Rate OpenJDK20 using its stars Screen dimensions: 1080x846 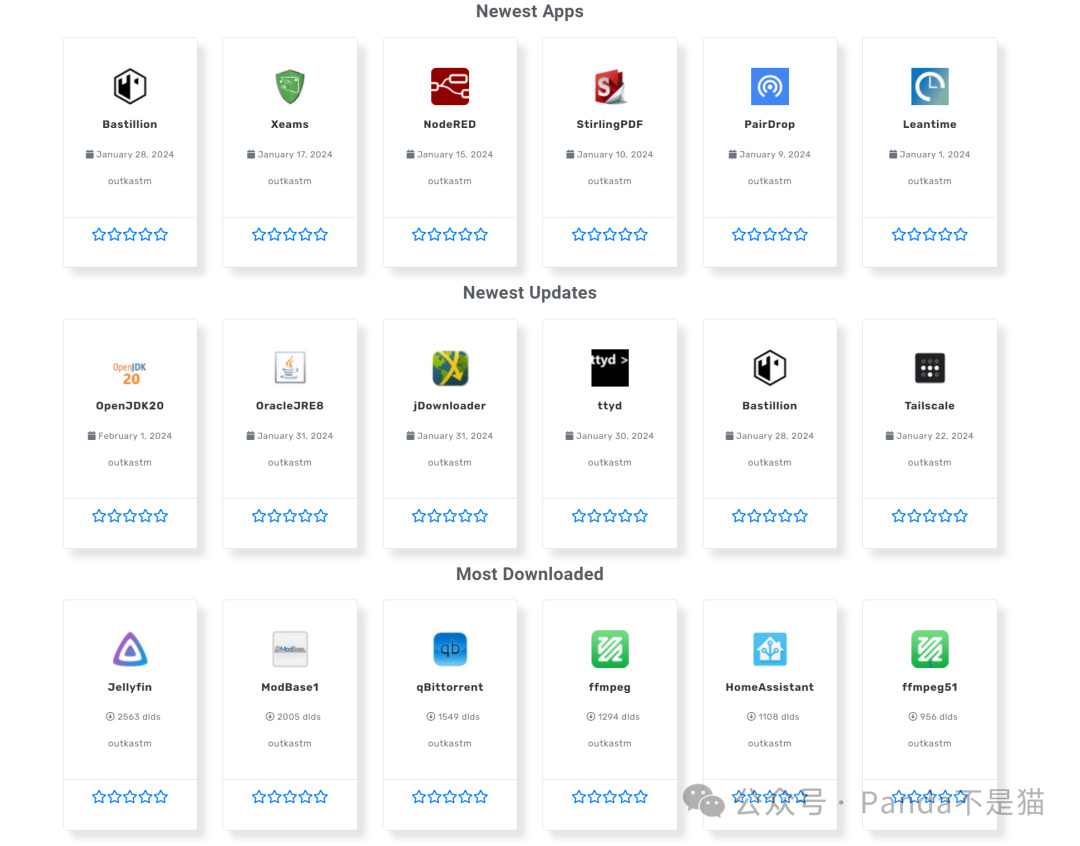129,515
